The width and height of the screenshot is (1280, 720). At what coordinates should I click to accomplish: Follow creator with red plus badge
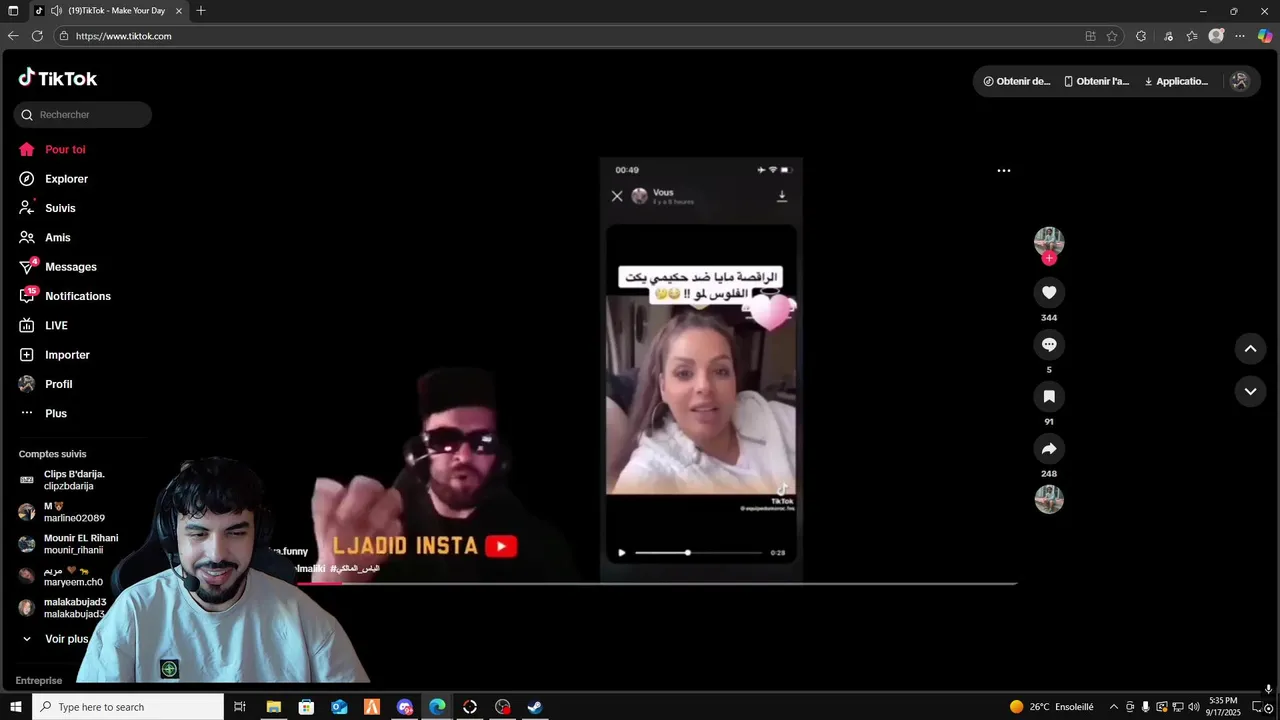[1049, 258]
